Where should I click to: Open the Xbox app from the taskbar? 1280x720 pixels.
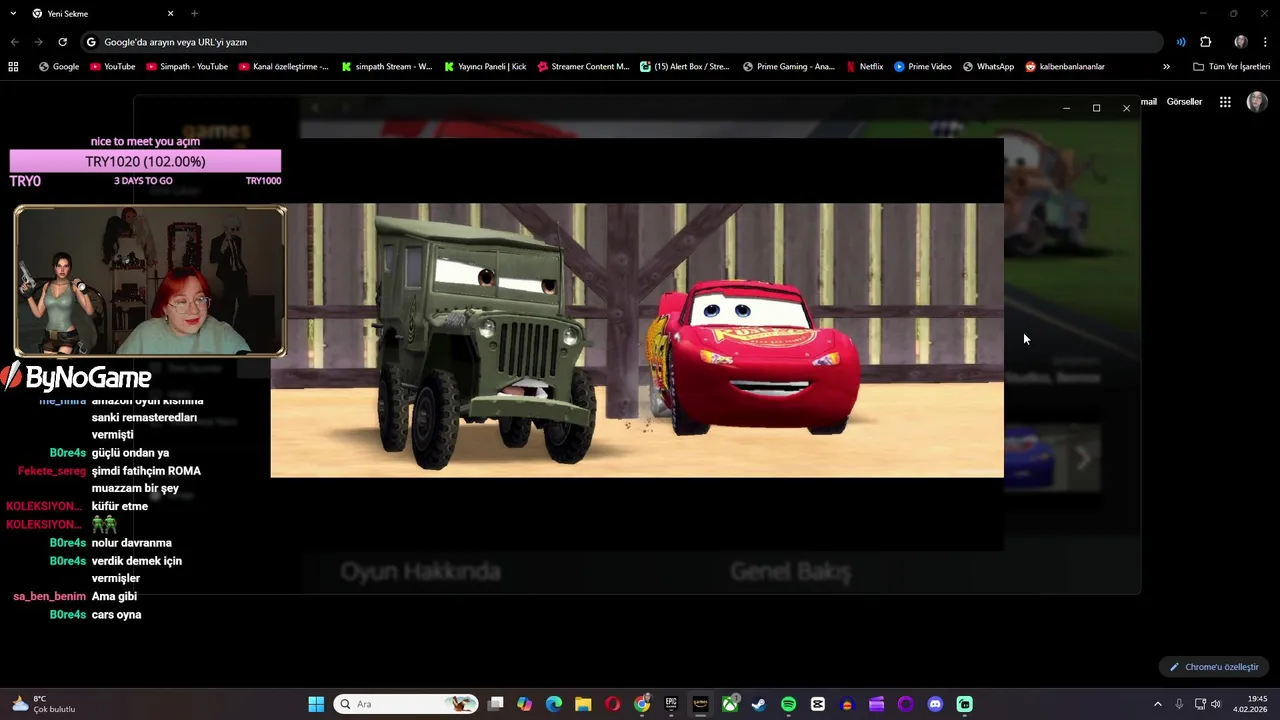730,704
